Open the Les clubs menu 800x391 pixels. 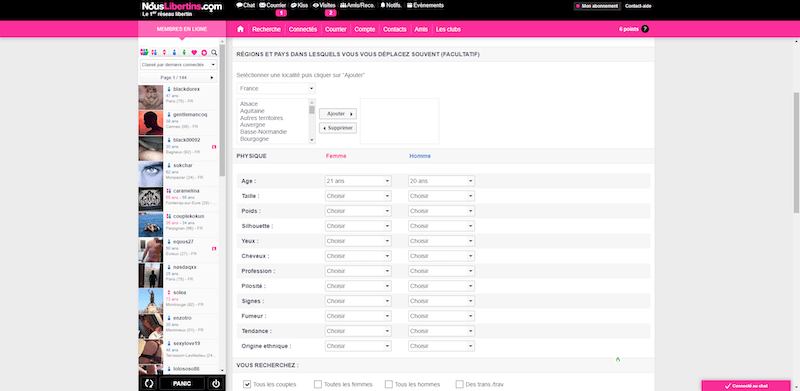coord(448,29)
